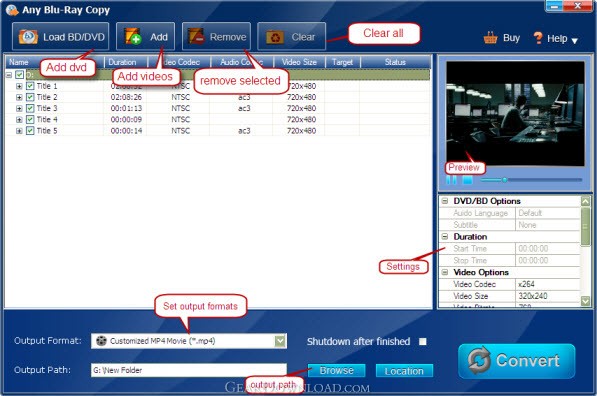Click the Remove selected icon
Image resolution: width=597 pixels, height=396 pixels.
196,36
